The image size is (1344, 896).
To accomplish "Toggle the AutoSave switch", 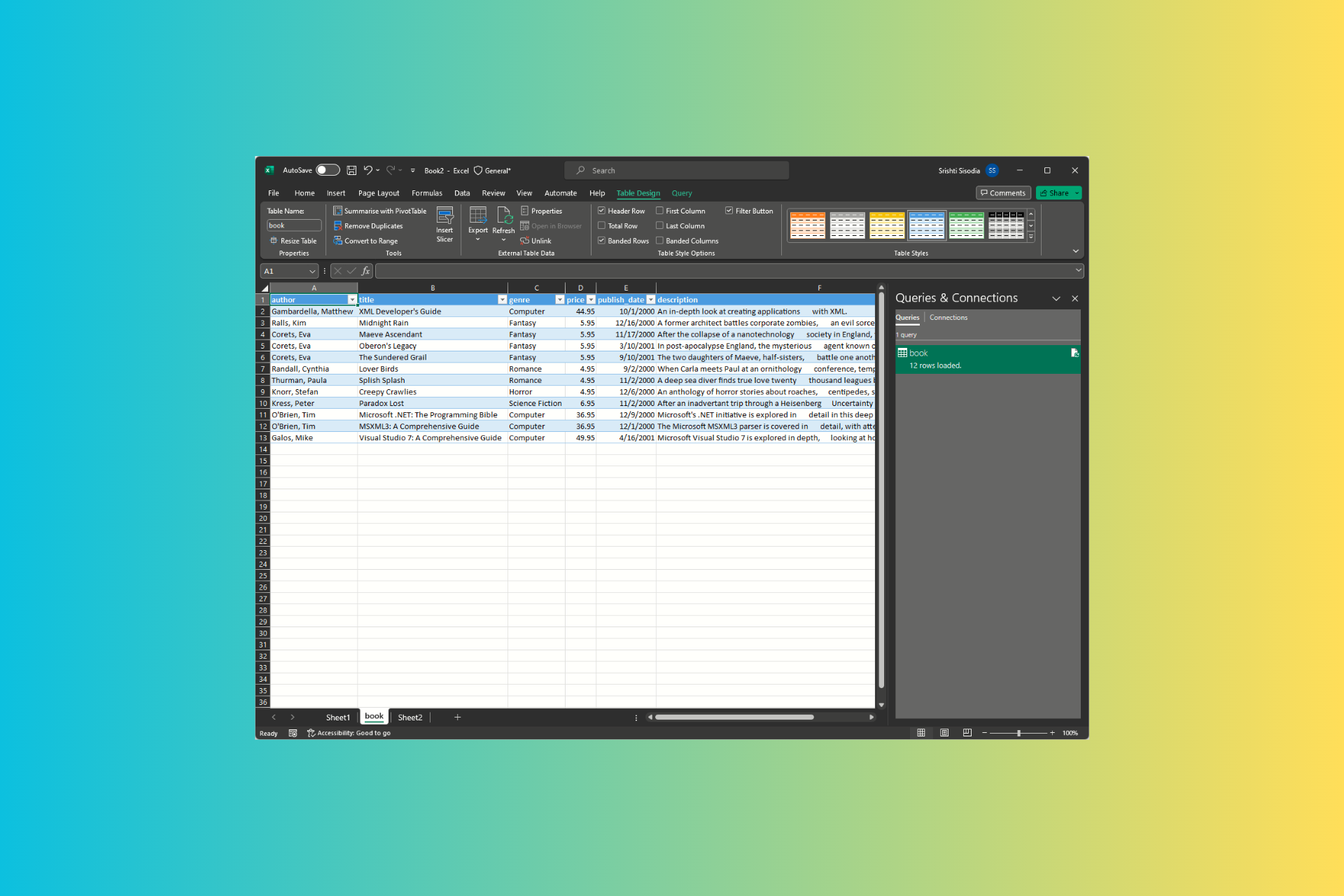I will [x=327, y=170].
